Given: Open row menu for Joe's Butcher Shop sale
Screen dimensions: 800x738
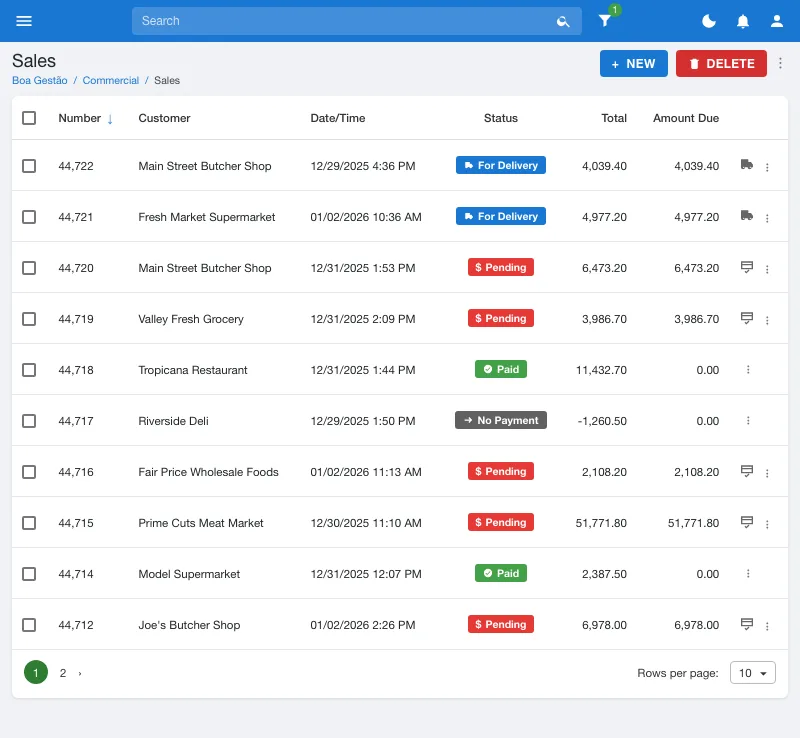Looking at the screenshot, I should pyautogui.click(x=767, y=626).
